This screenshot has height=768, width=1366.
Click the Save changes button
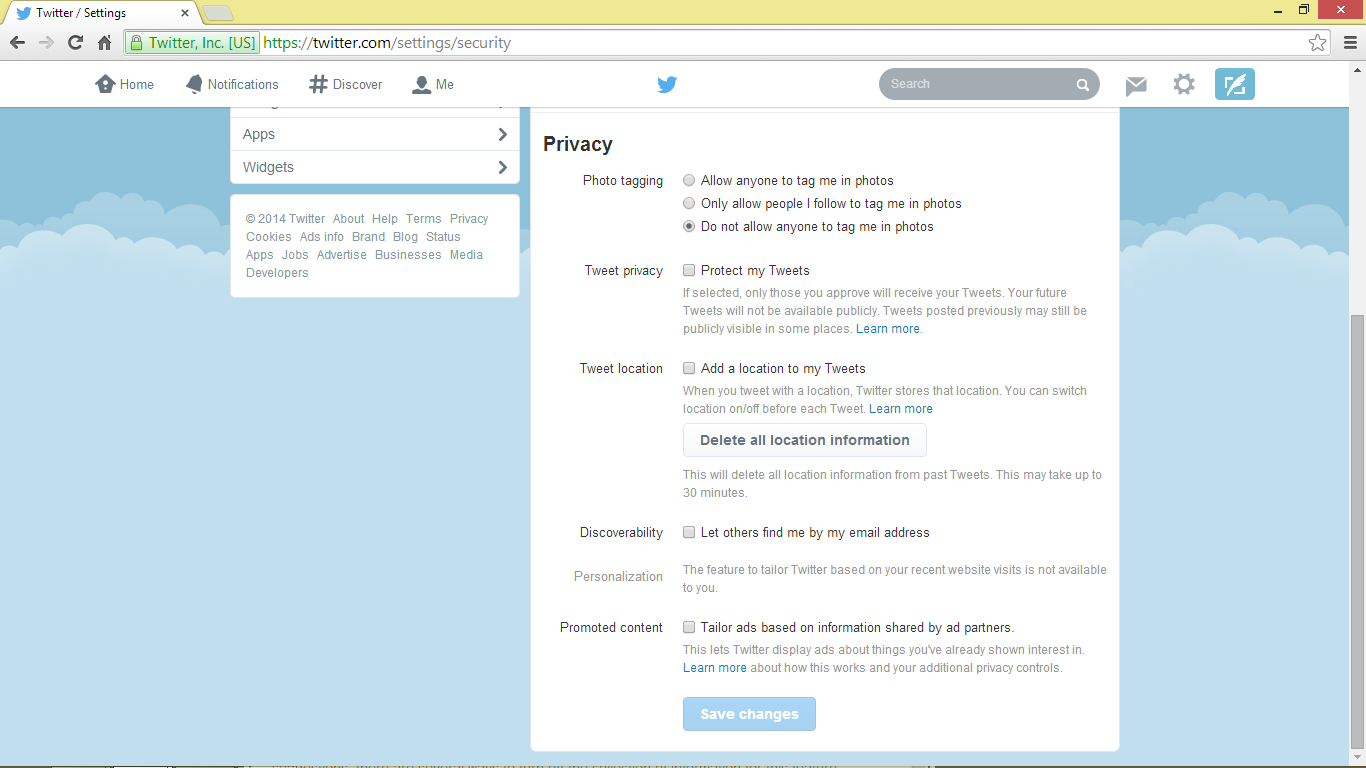click(x=749, y=714)
